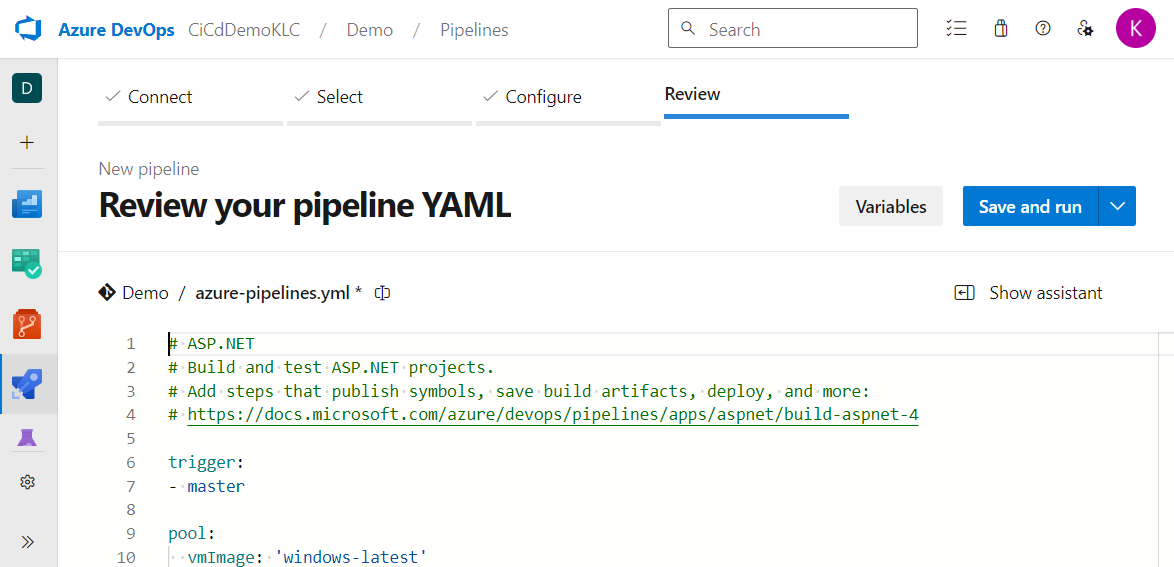Image resolution: width=1174 pixels, height=567 pixels.
Task: Open Boards from the left sidebar
Action: click(27, 263)
